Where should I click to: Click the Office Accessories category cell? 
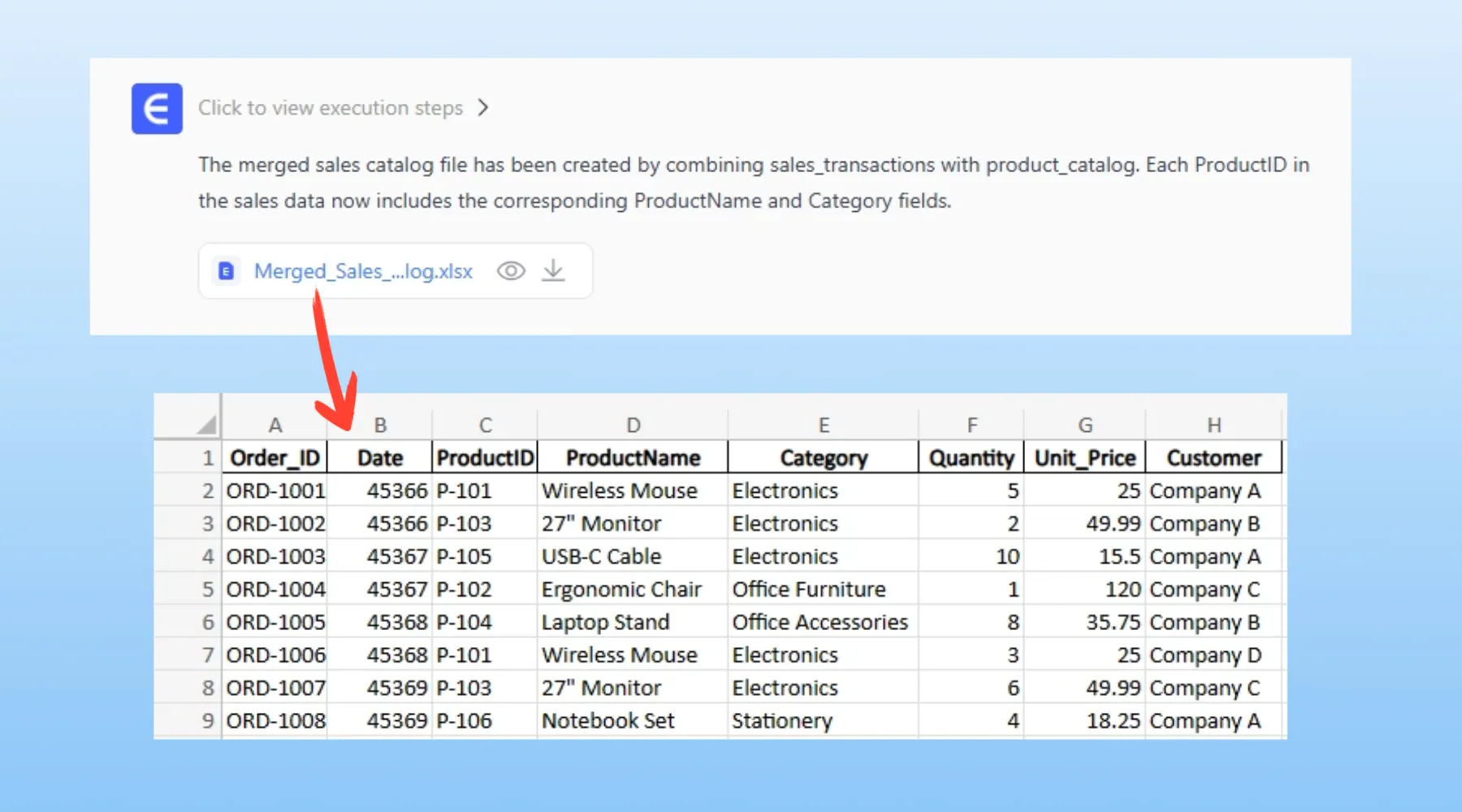[820, 622]
